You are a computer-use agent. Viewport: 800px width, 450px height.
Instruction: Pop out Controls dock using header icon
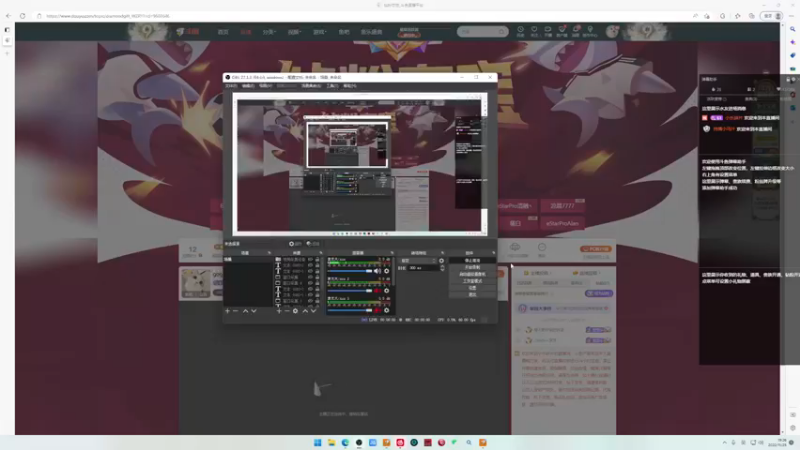pyautogui.click(x=493, y=253)
